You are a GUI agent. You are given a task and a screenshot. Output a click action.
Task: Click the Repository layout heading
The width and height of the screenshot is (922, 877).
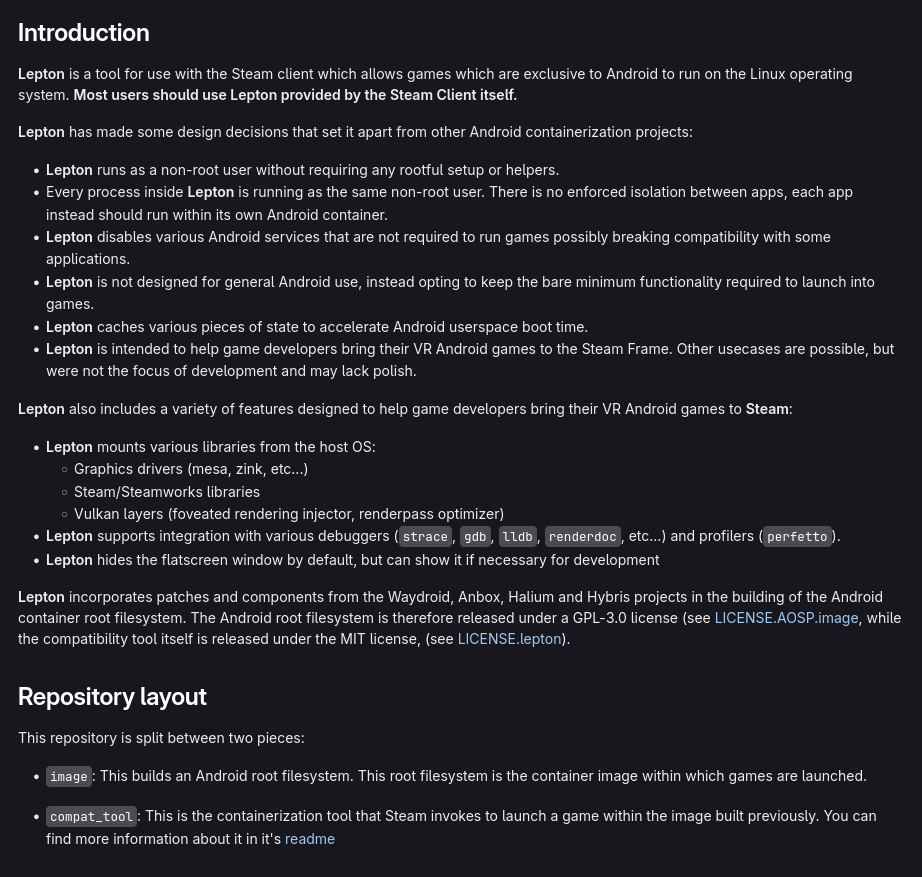click(112, 697)
